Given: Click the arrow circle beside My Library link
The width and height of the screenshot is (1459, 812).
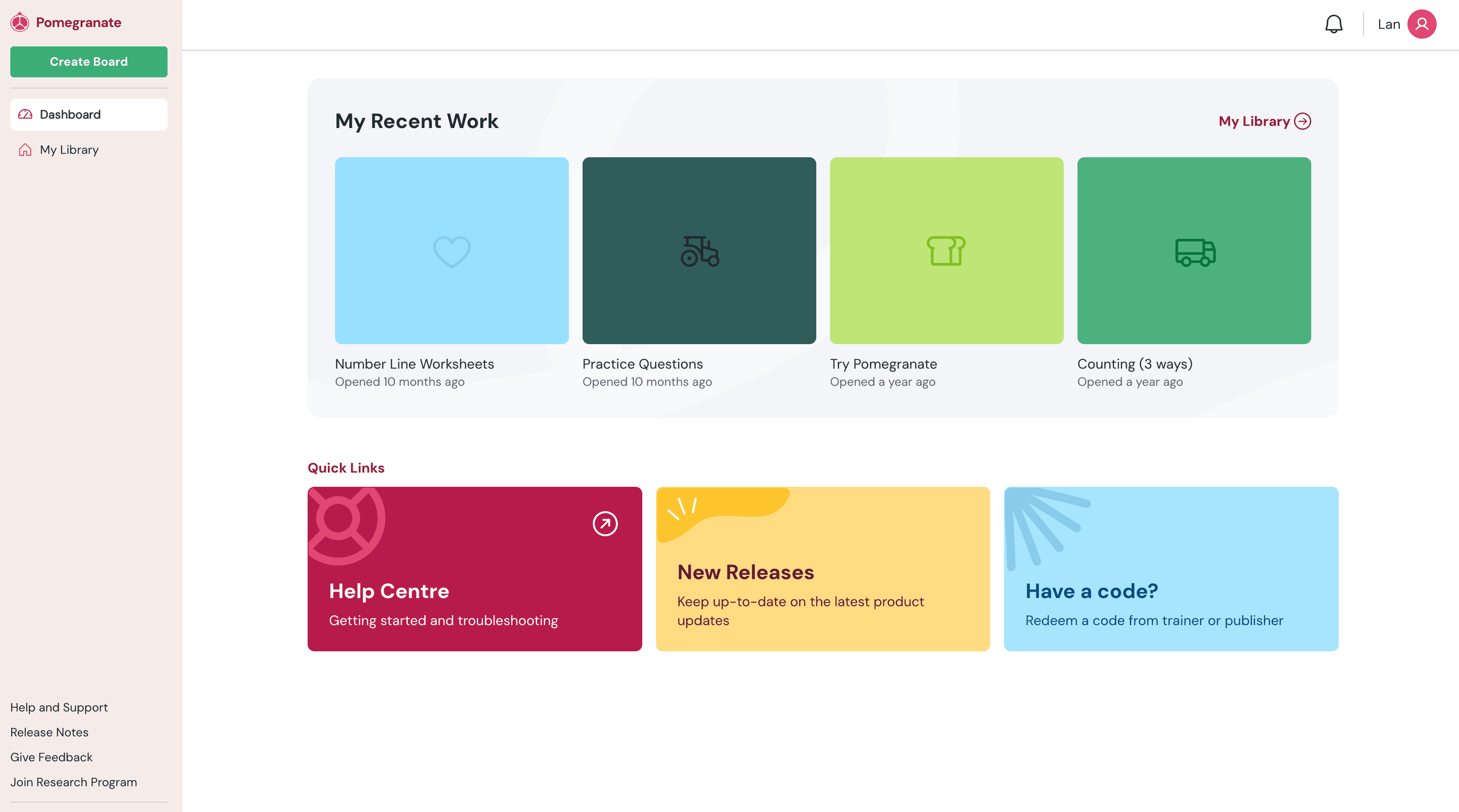Looking at the screenshot, I should pos(1303,121).
